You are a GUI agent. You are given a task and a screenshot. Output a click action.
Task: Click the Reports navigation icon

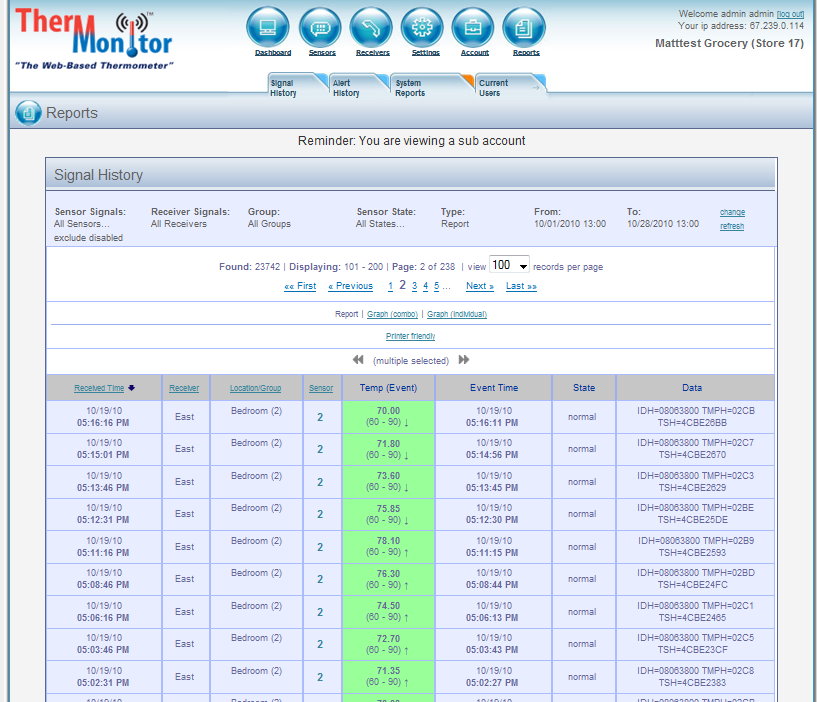point(524,28)
